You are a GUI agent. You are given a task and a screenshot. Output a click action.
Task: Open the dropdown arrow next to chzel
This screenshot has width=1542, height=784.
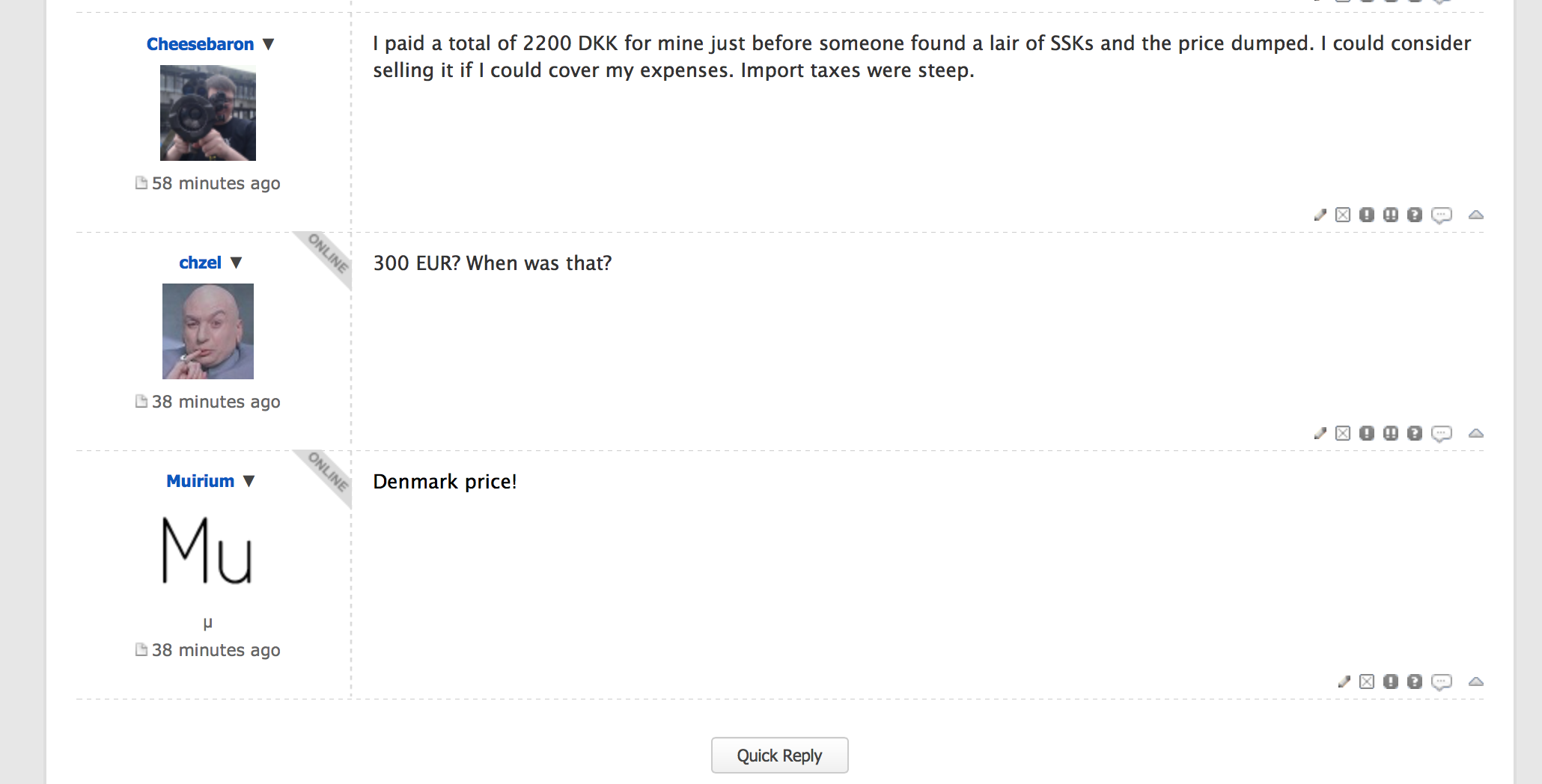click(237, 263)
